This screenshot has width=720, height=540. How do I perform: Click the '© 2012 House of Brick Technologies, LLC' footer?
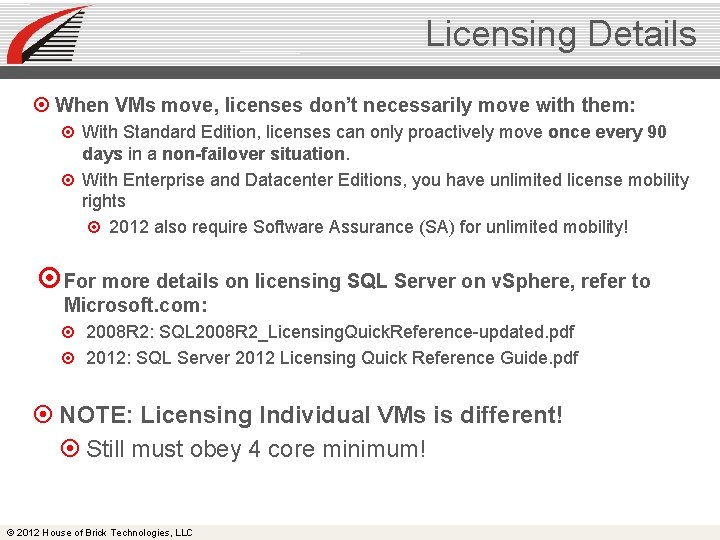pos(99,533)
